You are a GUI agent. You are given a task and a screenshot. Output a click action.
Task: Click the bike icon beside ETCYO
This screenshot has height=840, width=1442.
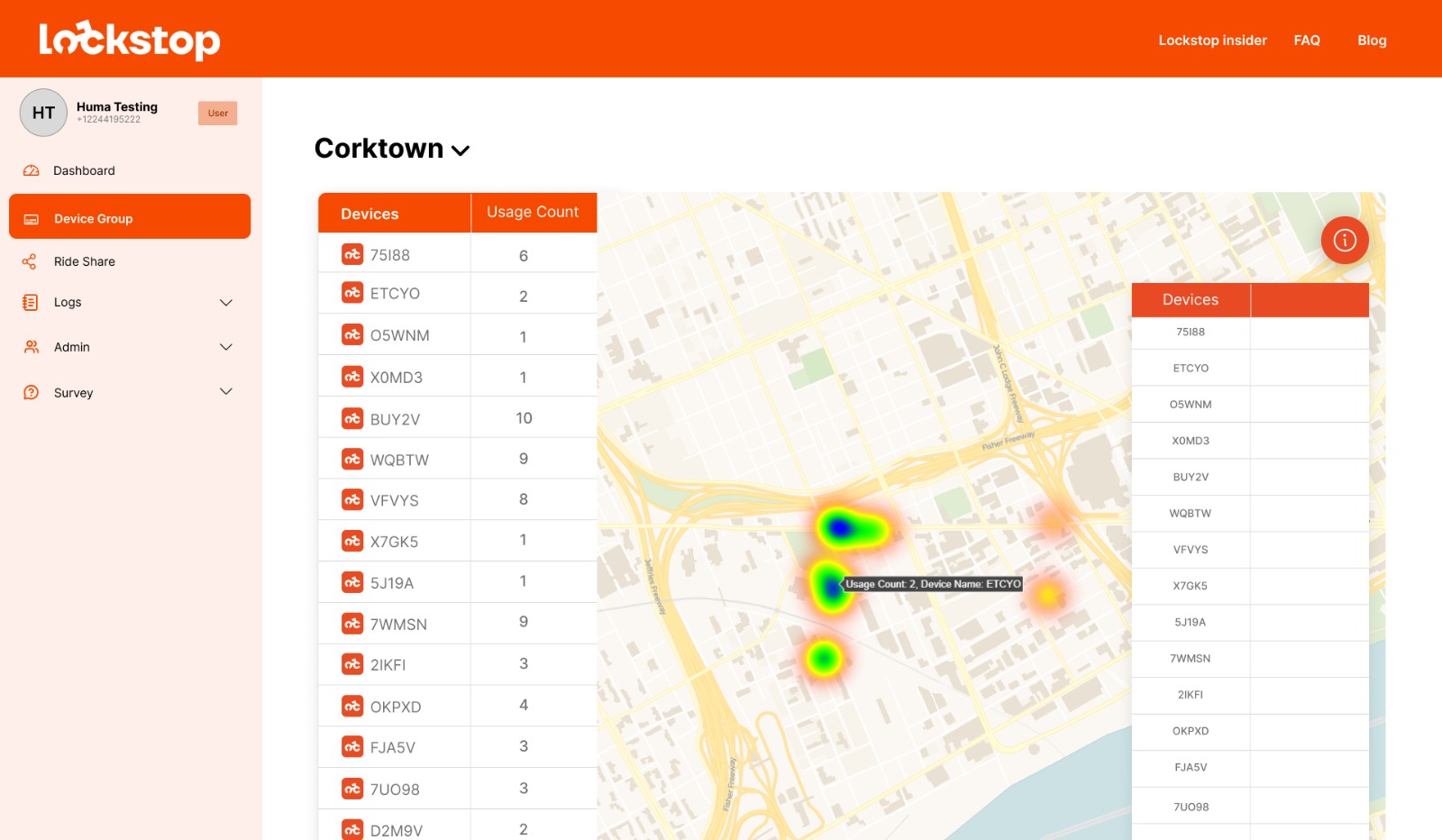[x=352, y=293]
